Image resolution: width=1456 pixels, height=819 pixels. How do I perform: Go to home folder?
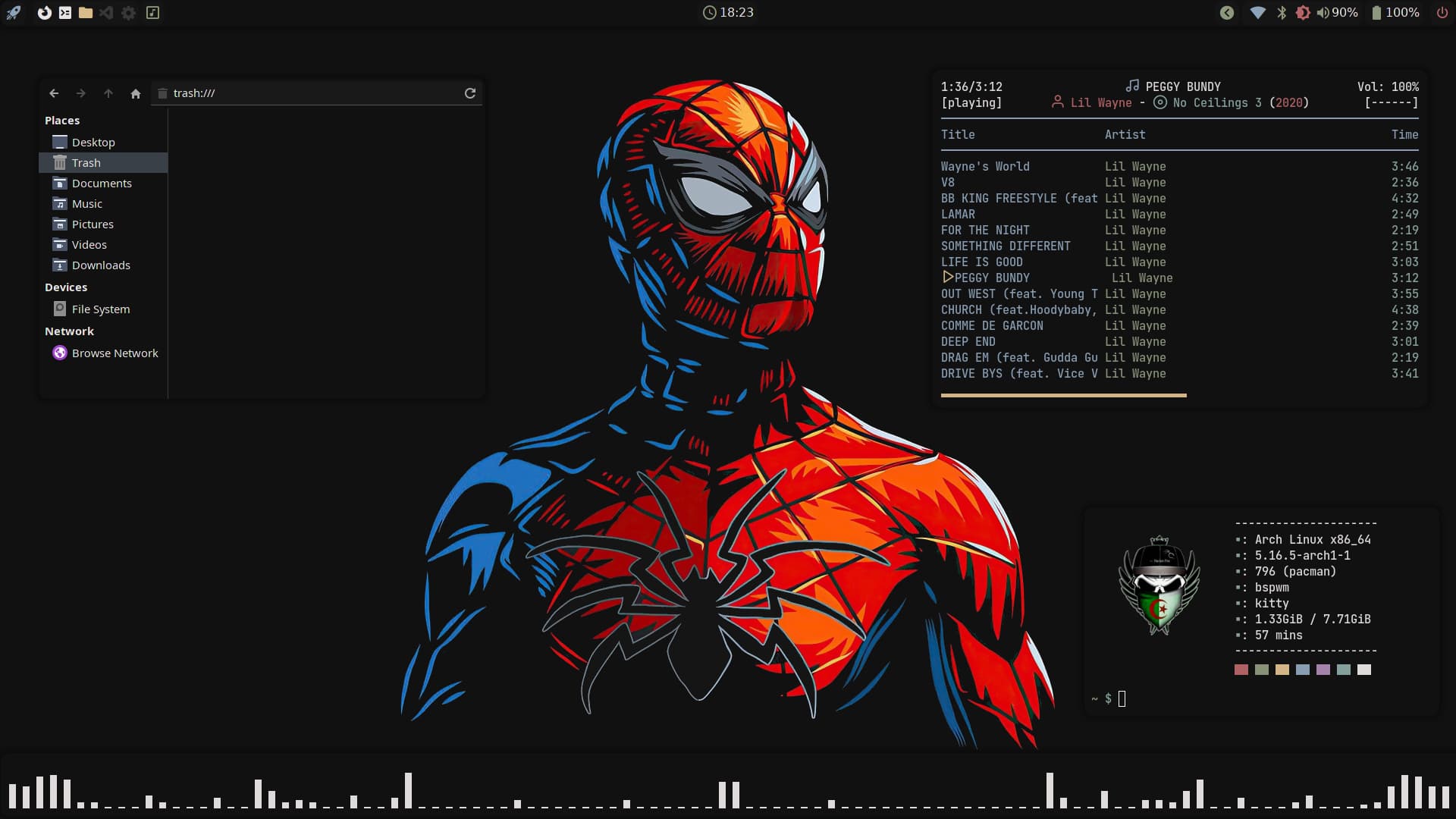[x=136, y=93]
